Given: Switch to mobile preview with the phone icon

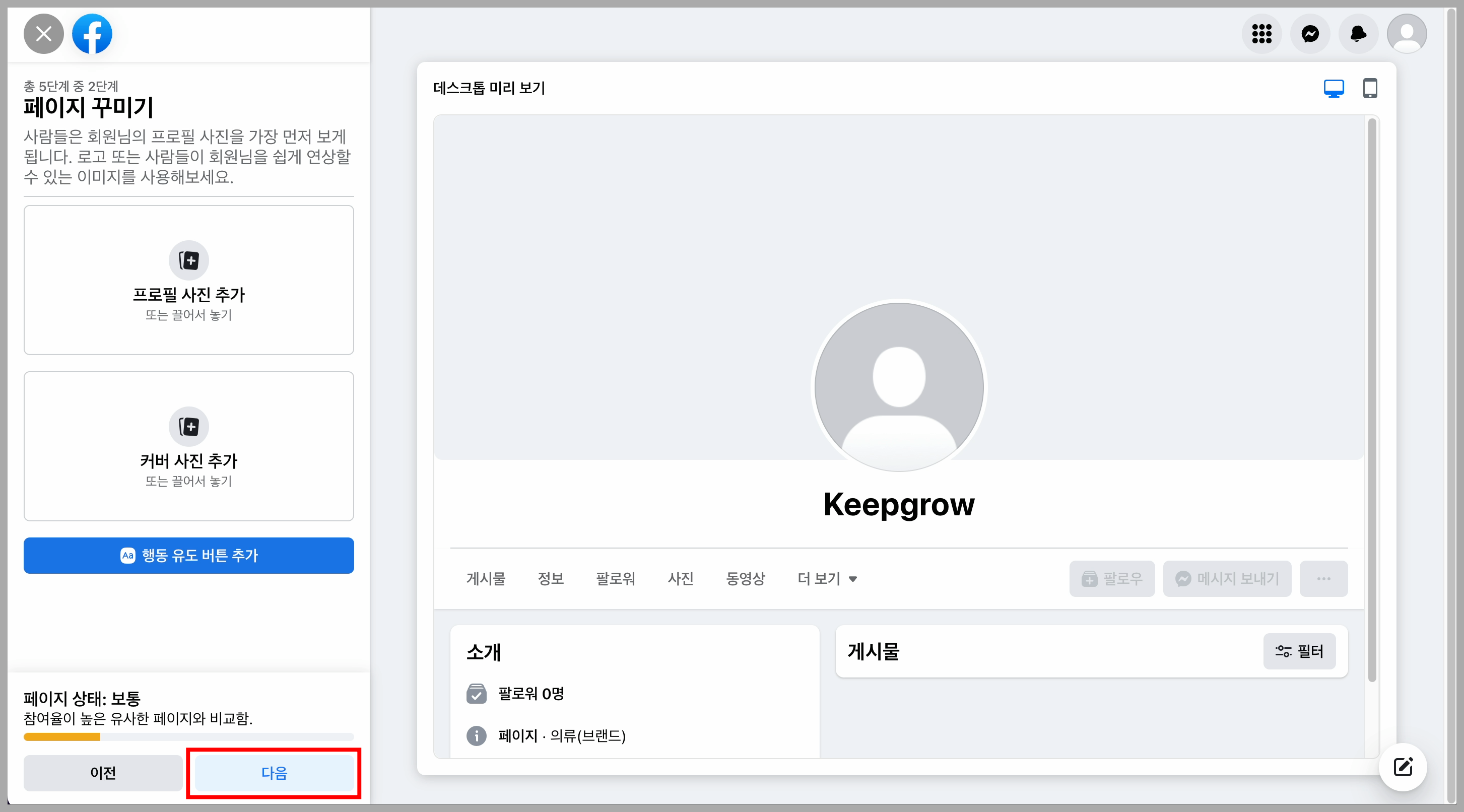Looking at the screenshot, I should [1370, 89].
